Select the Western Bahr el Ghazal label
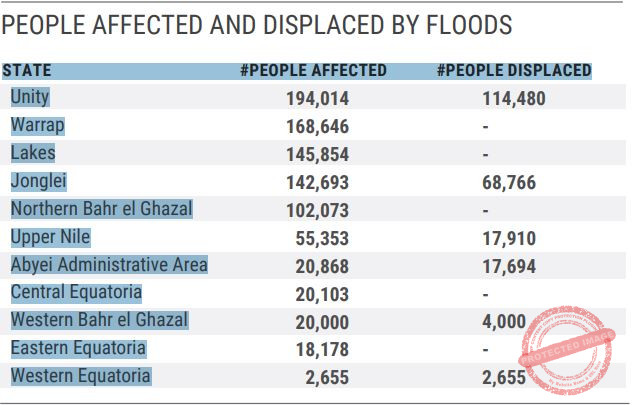The image size is (632, 405). pos(100,320)
